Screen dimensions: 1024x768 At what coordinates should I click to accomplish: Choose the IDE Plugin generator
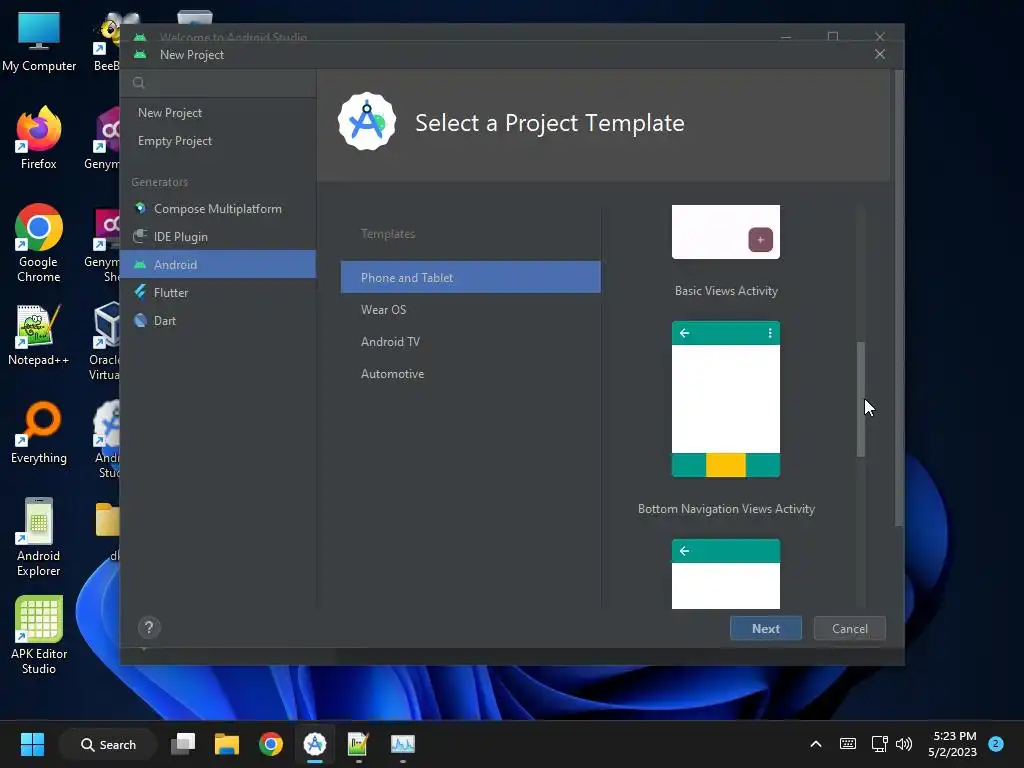pyautogui.click(x=217, y=237)
